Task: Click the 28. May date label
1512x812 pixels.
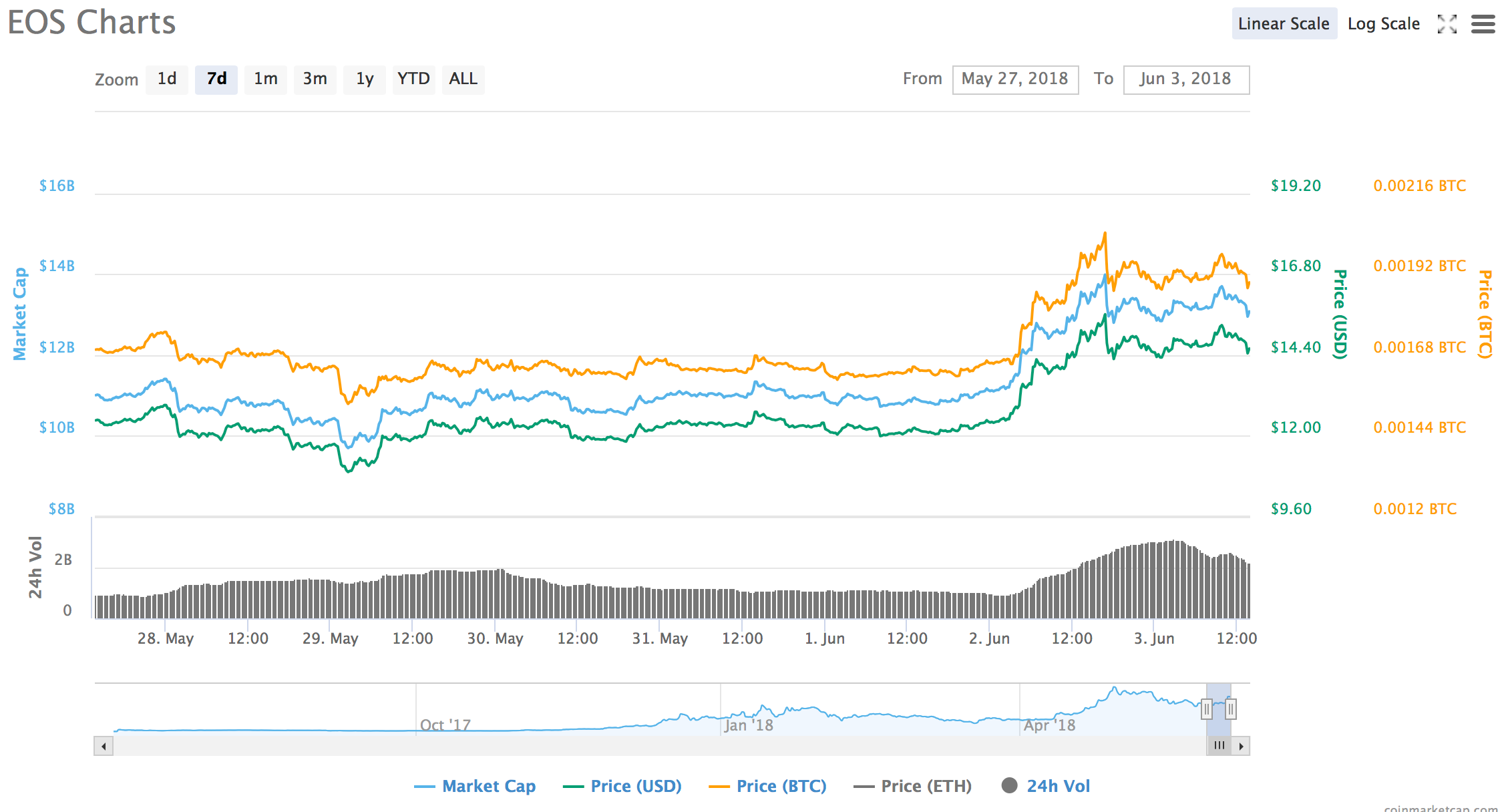Action: [166, 638]
